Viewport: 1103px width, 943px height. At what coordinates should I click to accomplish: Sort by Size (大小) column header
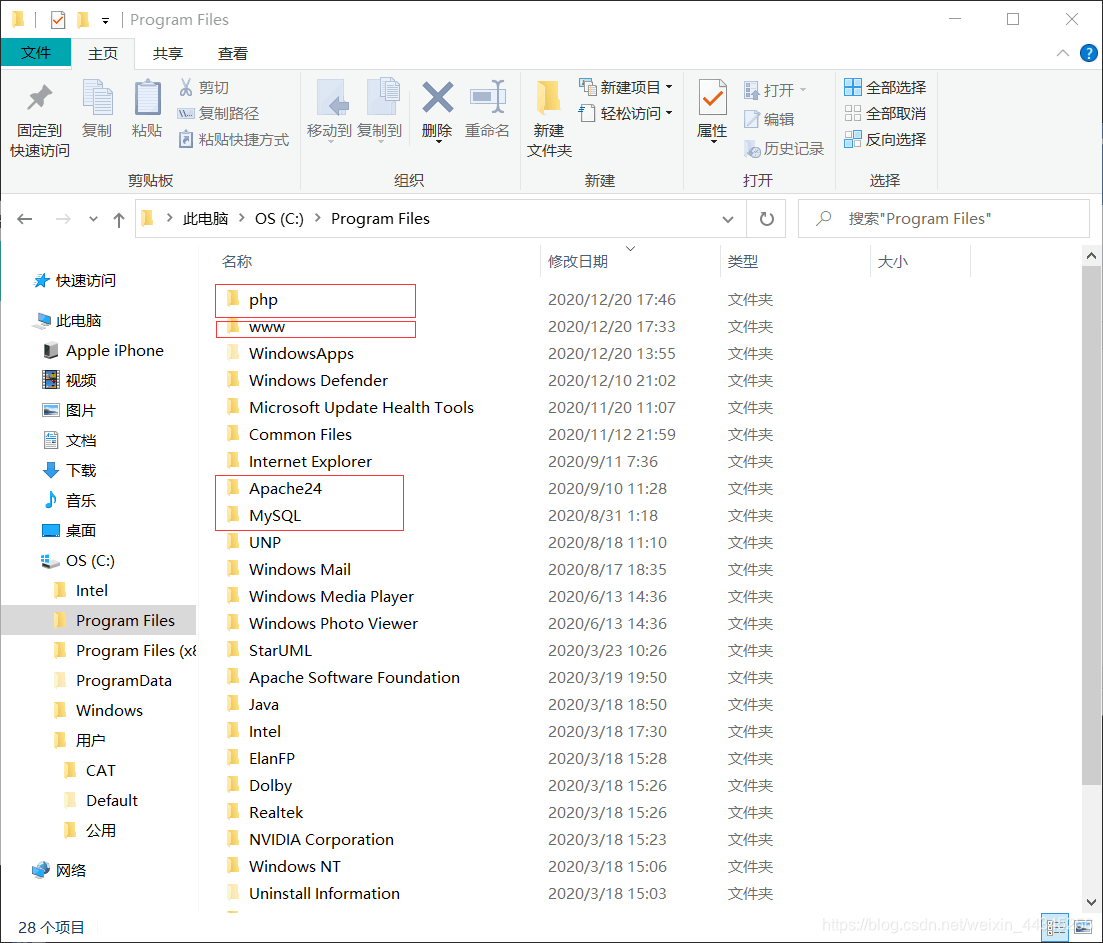point(893,262)
